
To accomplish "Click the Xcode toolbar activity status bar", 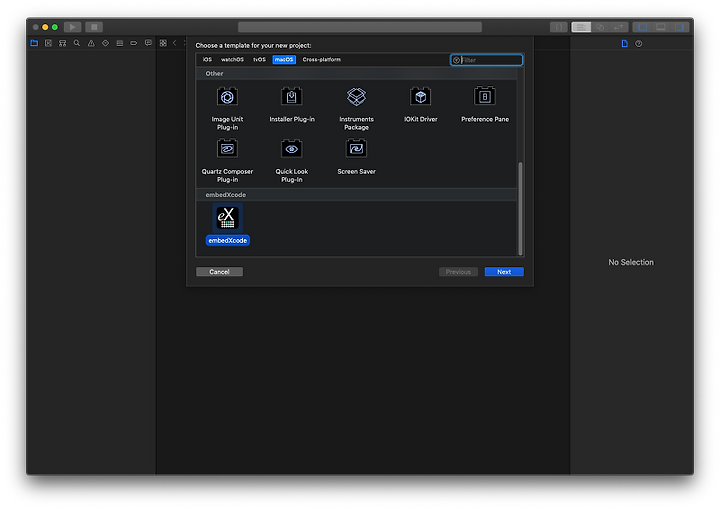I will [x=360, y=27].
